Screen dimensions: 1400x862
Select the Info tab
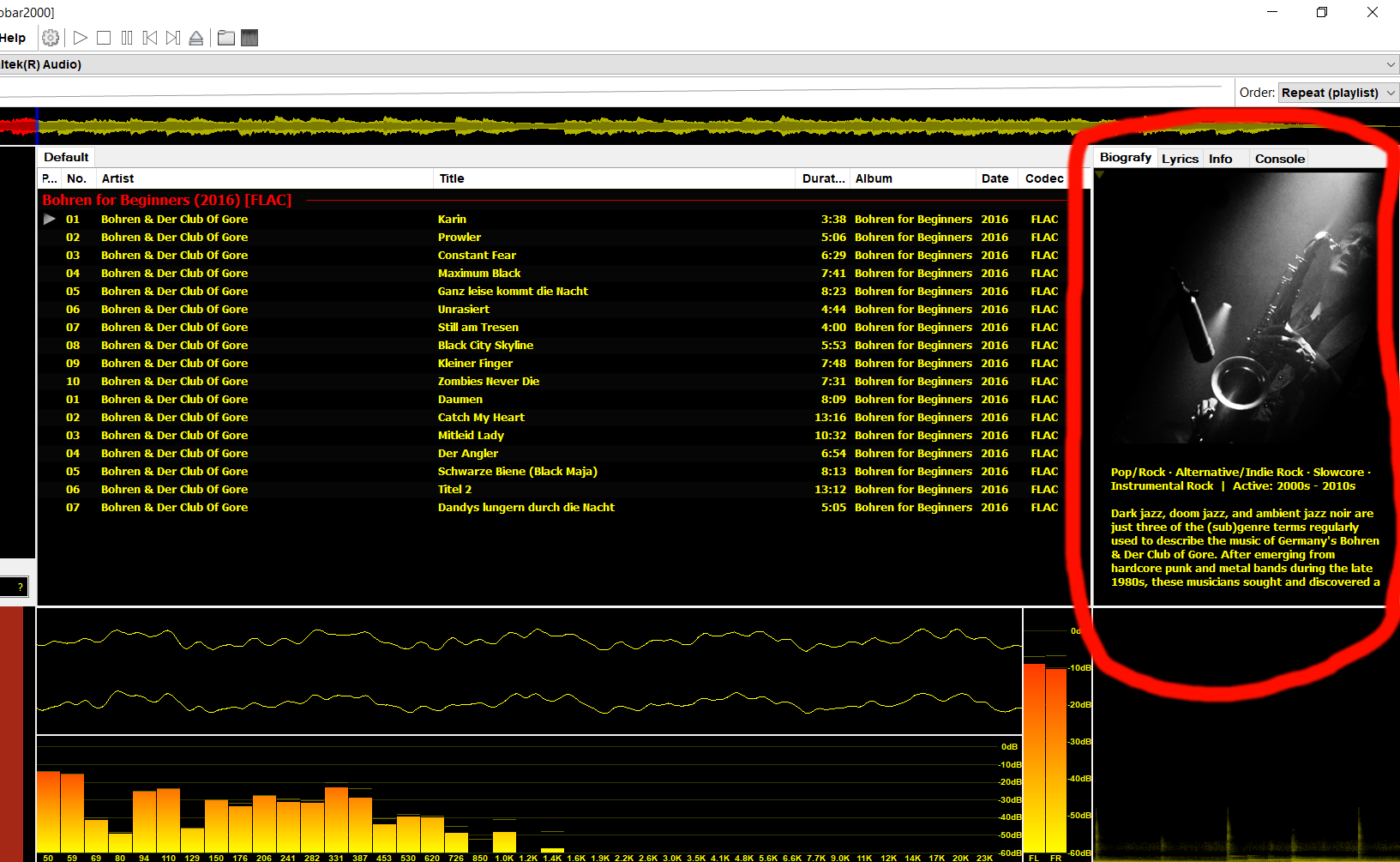1220,159
